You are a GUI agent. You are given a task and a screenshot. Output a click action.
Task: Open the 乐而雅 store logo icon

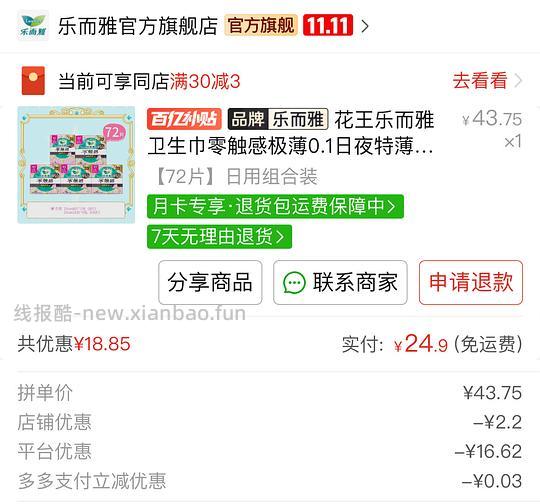tap(33, 25)
